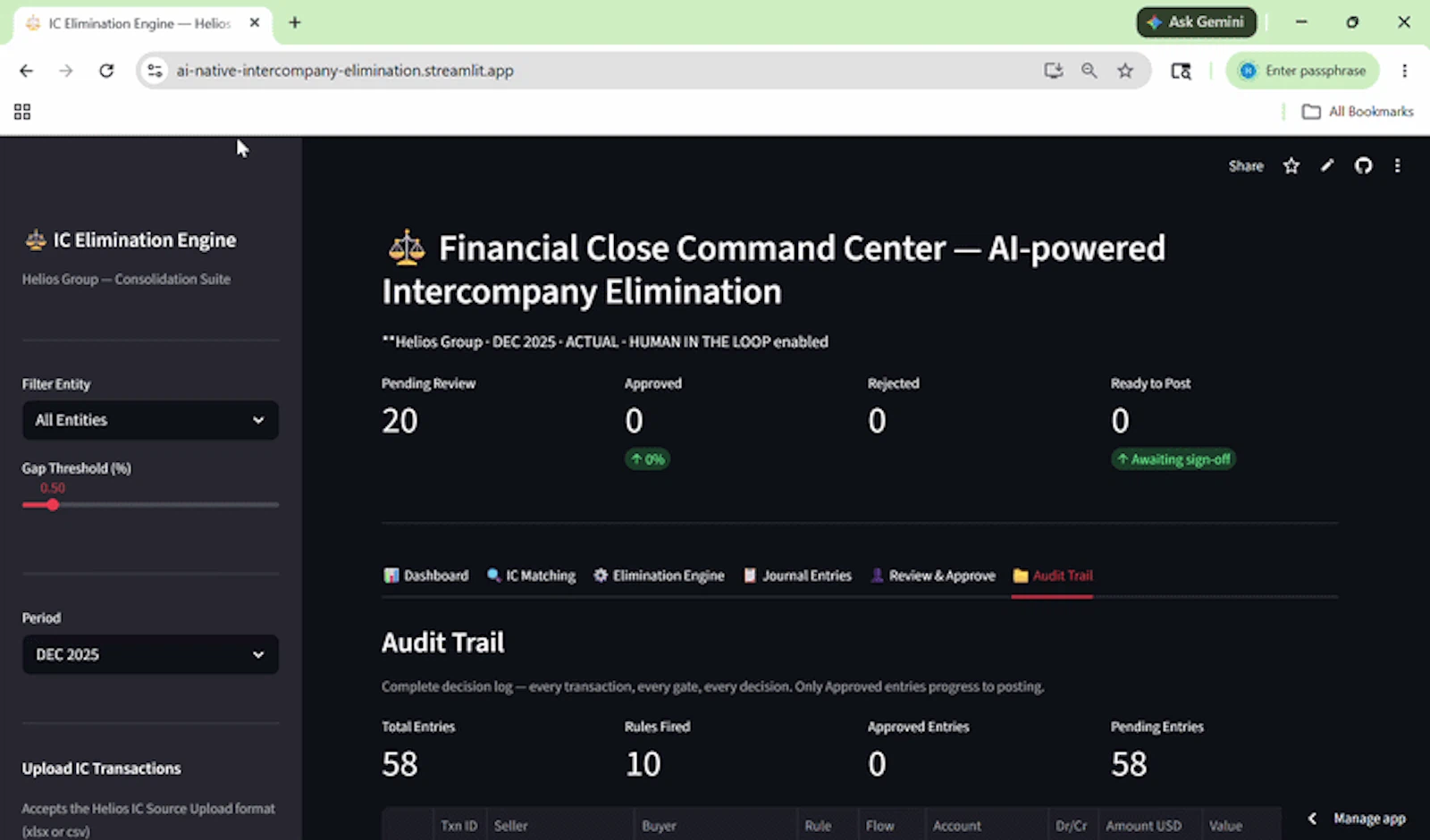Screen dimensions: 1430x840
Task: Go back to the previous page
Action: [26, 71]
